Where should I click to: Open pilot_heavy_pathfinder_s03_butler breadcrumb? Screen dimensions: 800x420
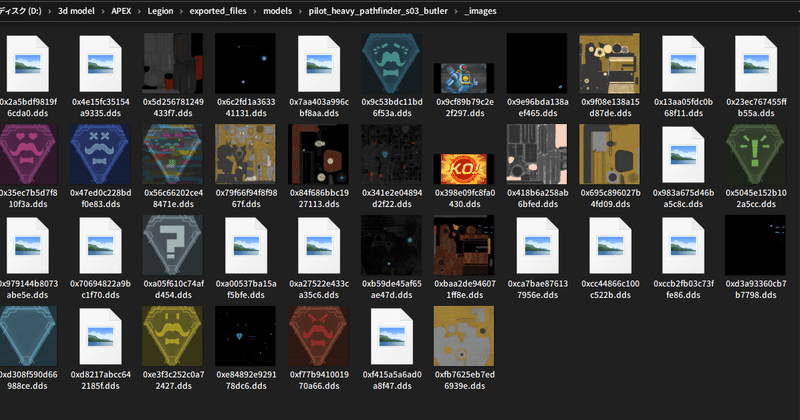point(378,11)
